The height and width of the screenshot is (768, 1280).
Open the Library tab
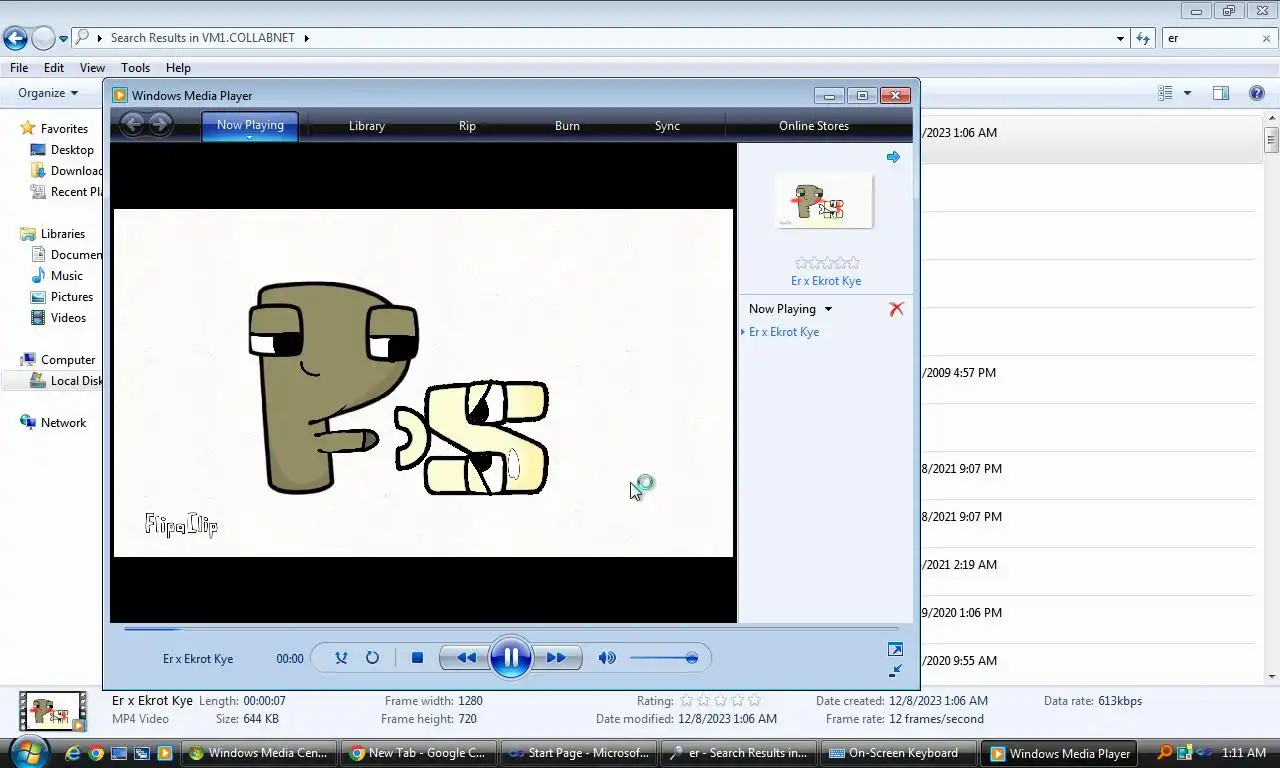click(367, 126)
